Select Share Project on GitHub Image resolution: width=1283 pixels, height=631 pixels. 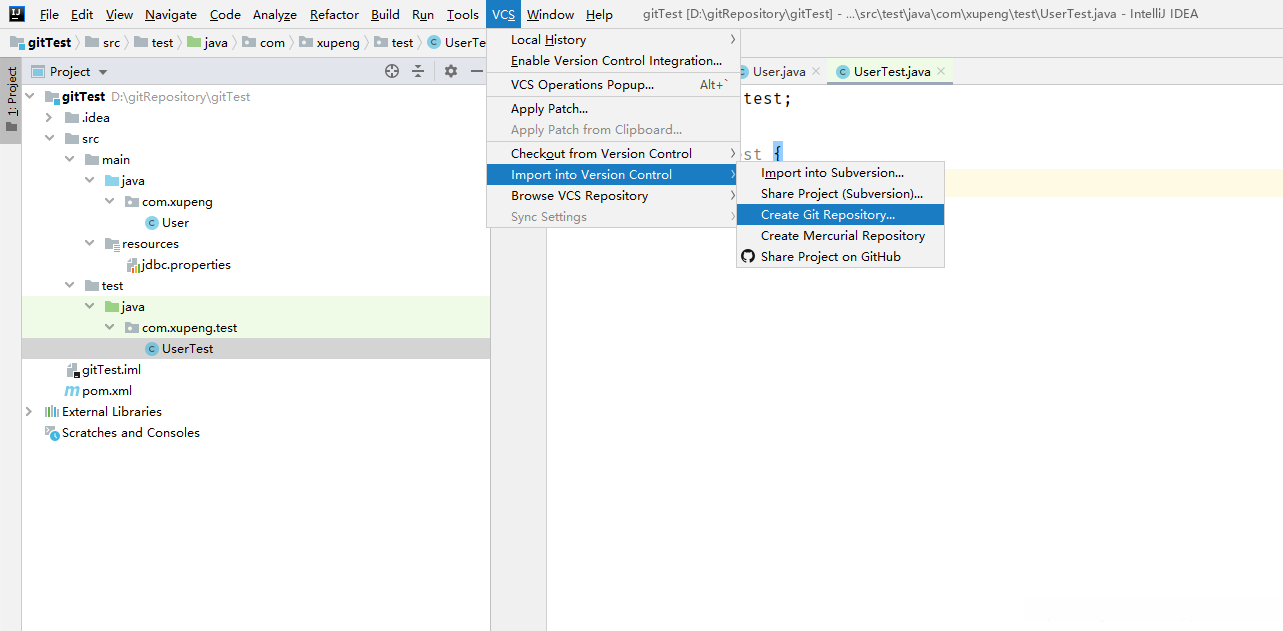[x=840, y=257]
